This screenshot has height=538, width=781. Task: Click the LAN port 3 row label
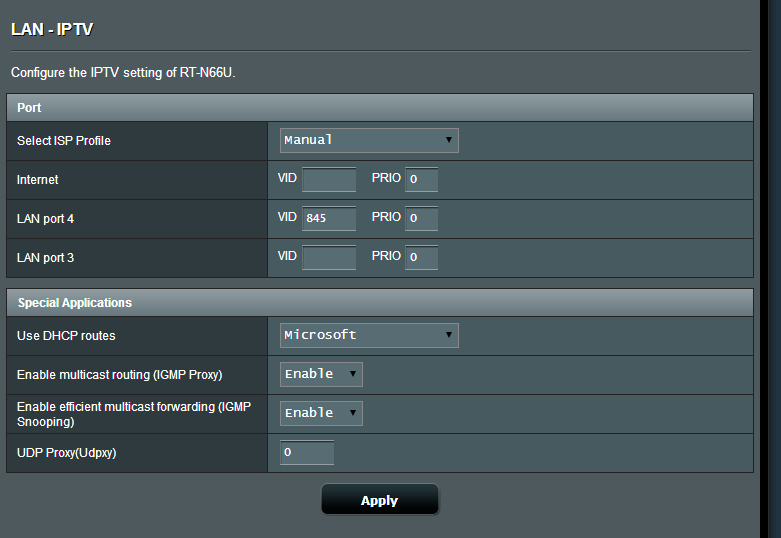(x=46, y=258)
